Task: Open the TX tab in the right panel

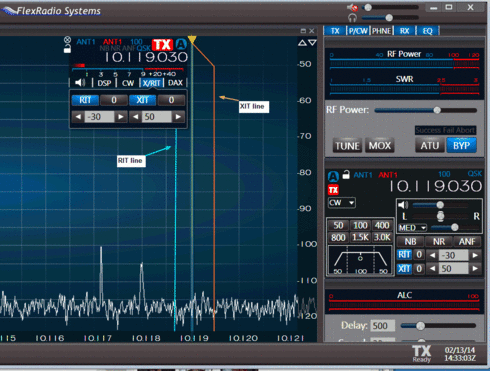Action: pyautogui.click(x=335, y=31)
